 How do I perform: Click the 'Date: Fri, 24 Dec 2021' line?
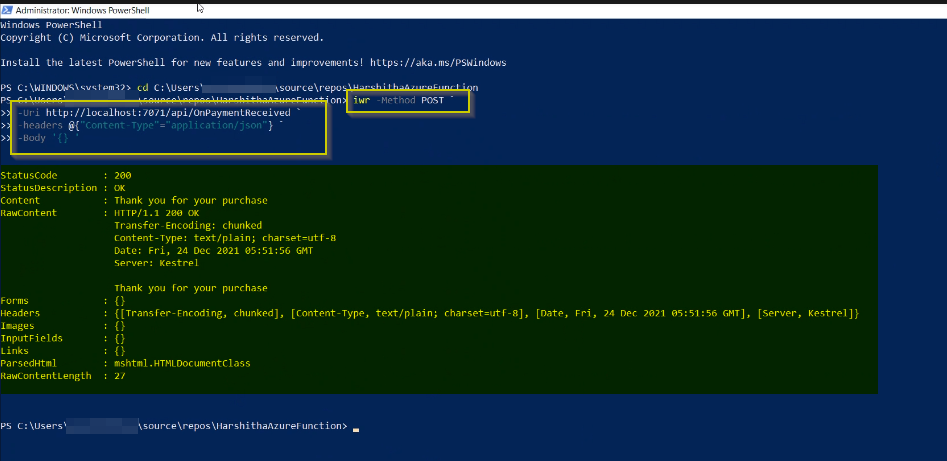point(213,250)
